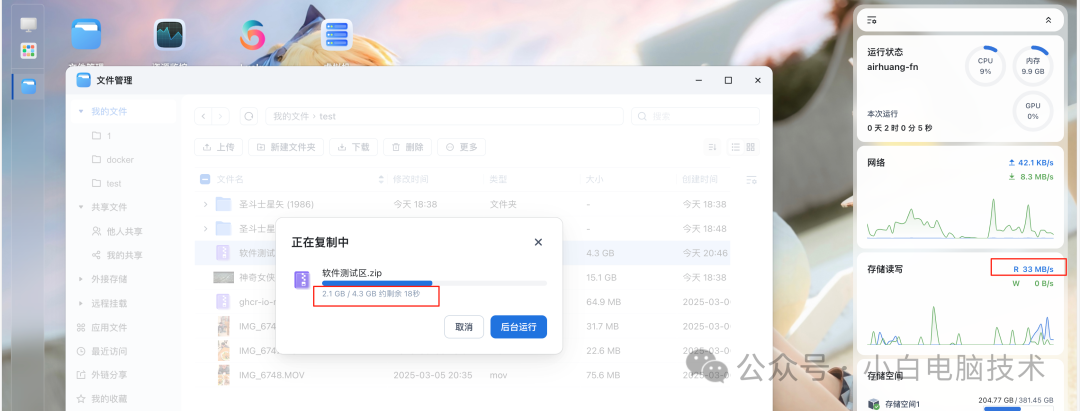Click the 删除 button
Screen dimensions: 1080x411
click(x=407, y=147)
